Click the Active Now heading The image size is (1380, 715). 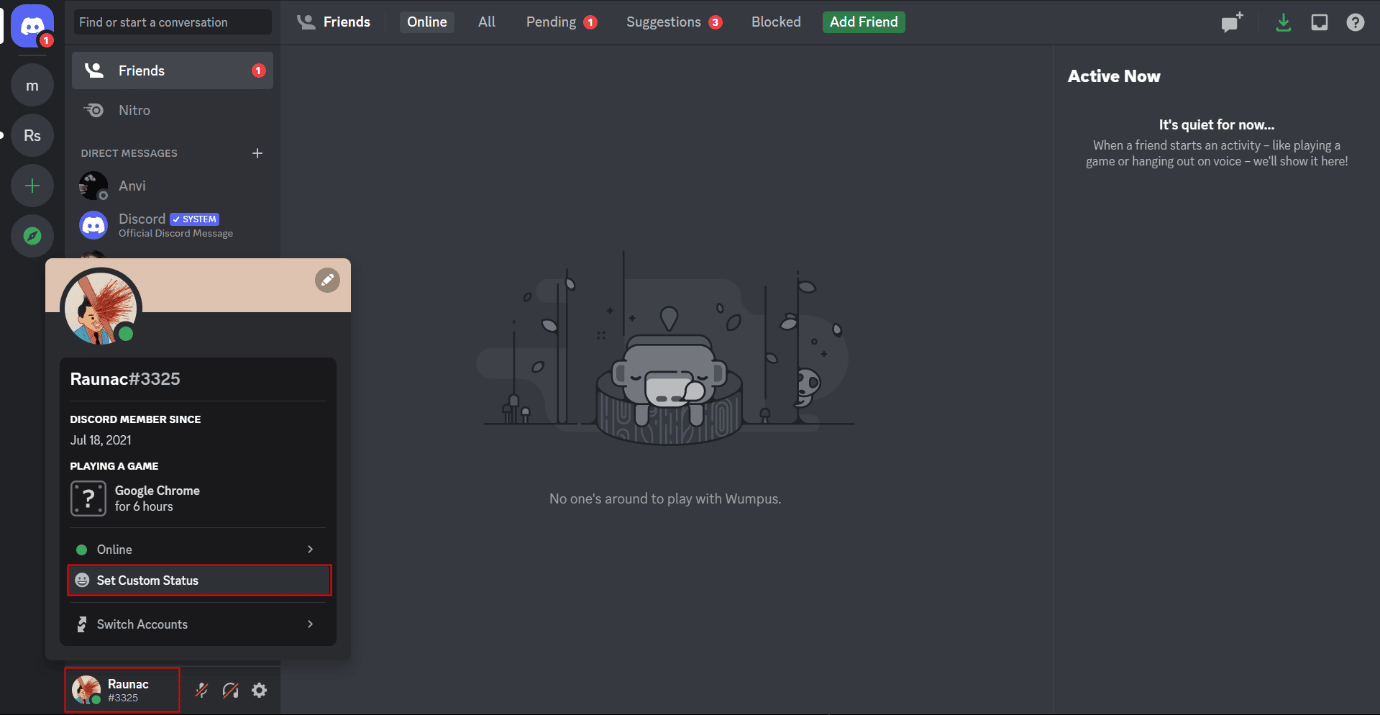click(x=1114, y=76)
